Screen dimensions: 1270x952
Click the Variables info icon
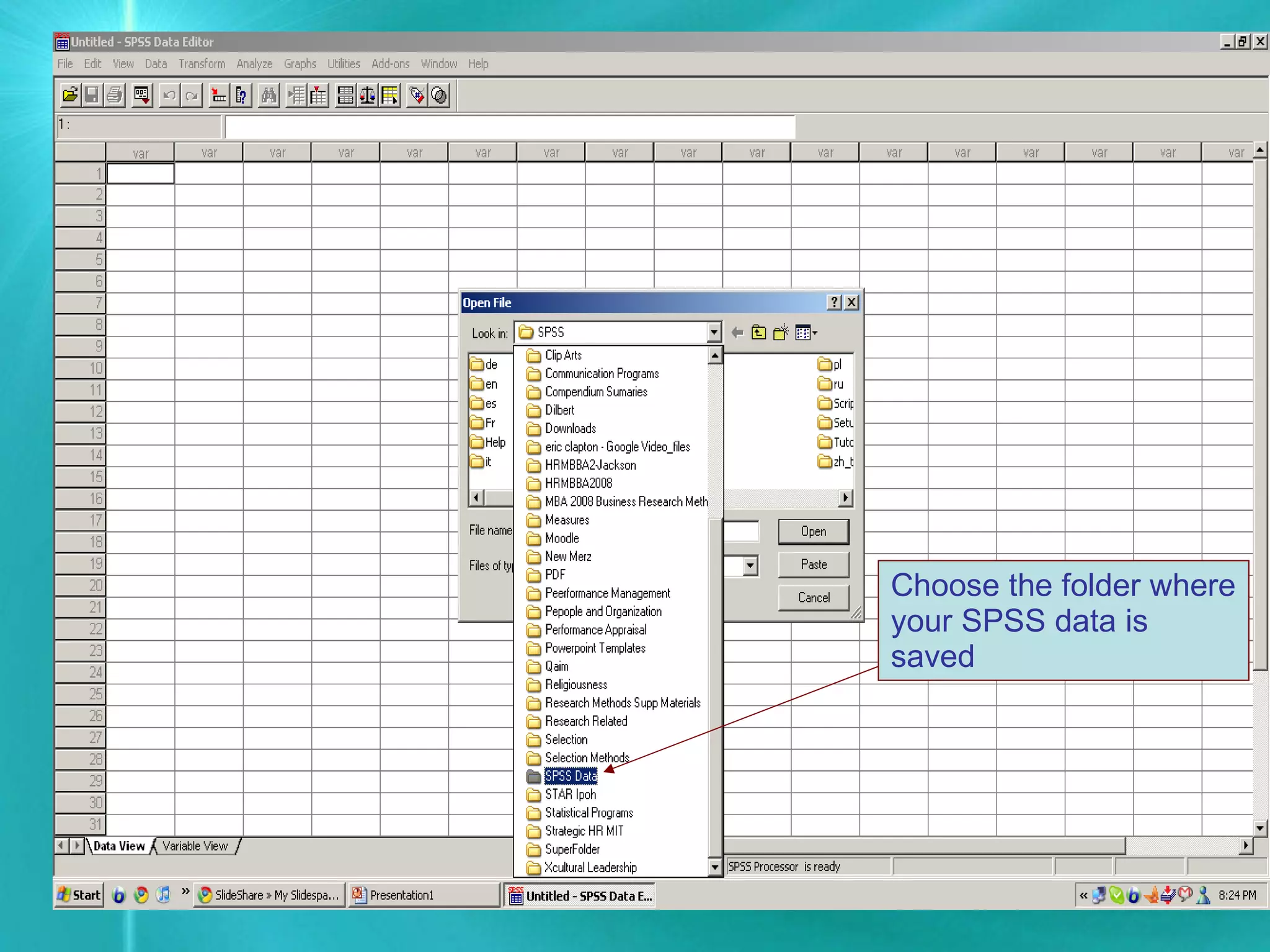point(241,95)
